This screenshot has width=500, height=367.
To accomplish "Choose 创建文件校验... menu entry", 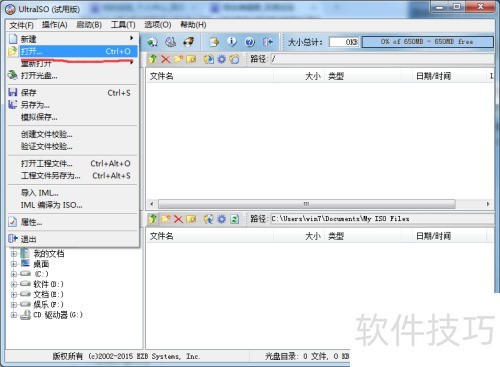I will coord(73,134).
